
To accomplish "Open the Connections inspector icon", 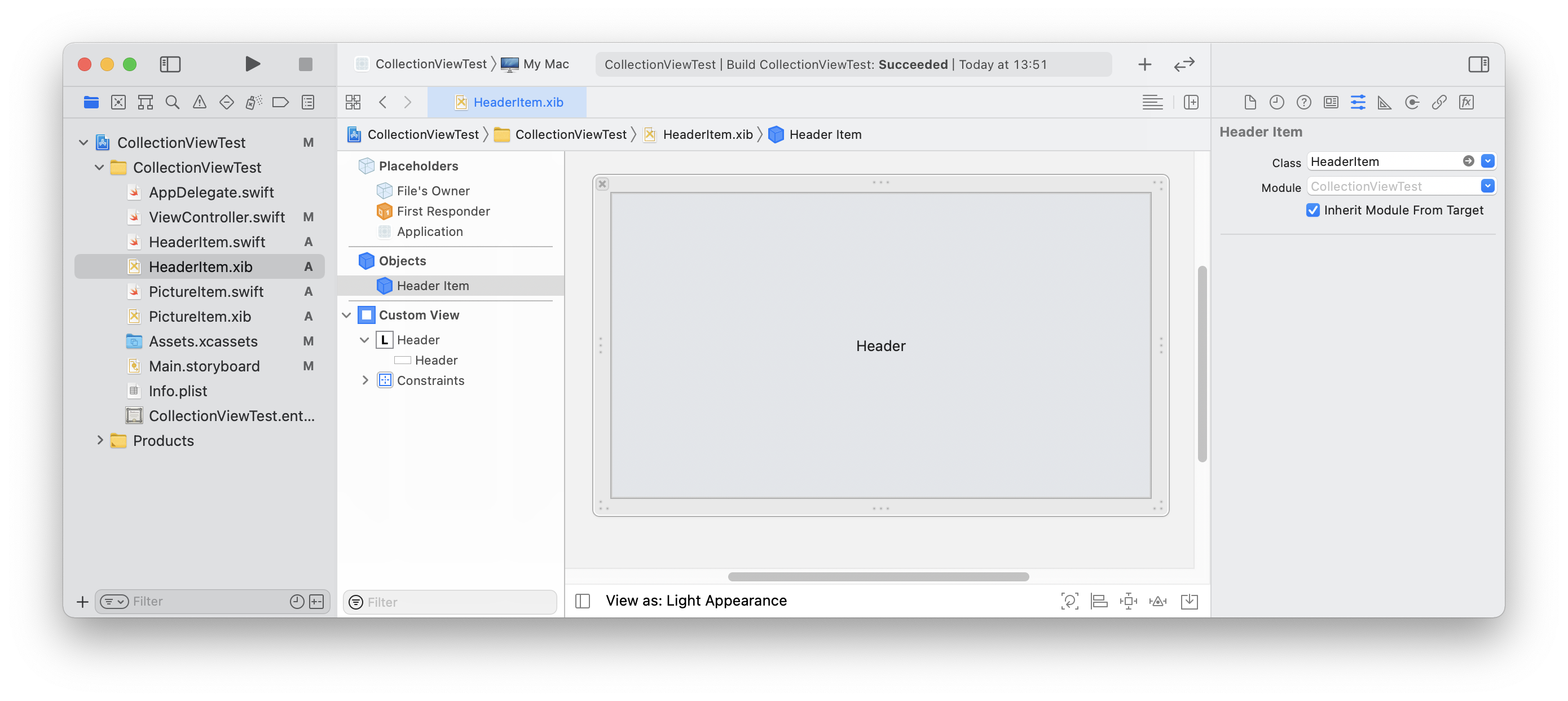I will (x=1412, y=102).
